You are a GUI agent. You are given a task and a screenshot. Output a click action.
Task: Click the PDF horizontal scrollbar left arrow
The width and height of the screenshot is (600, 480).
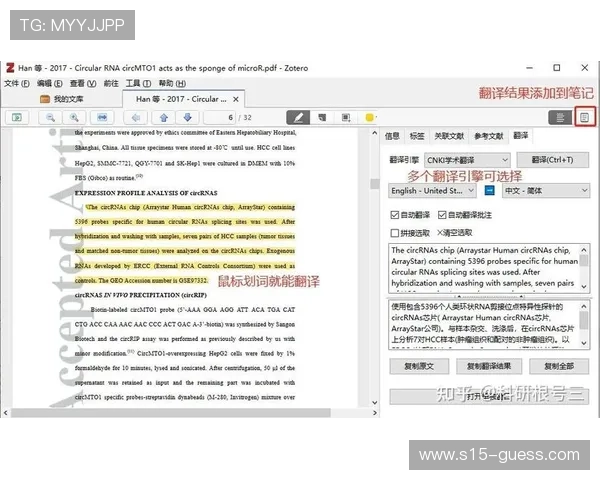pyautogui.click(x=5, y=413)
